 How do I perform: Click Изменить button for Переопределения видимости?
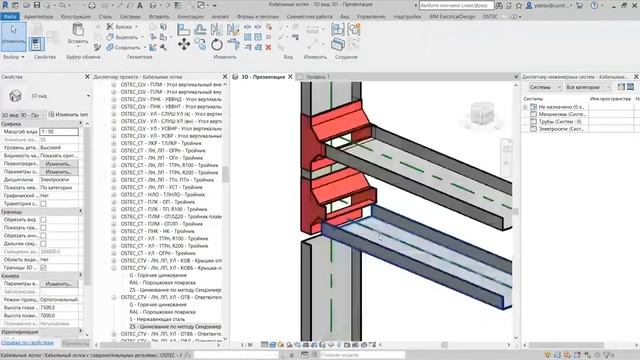point(58,164)
